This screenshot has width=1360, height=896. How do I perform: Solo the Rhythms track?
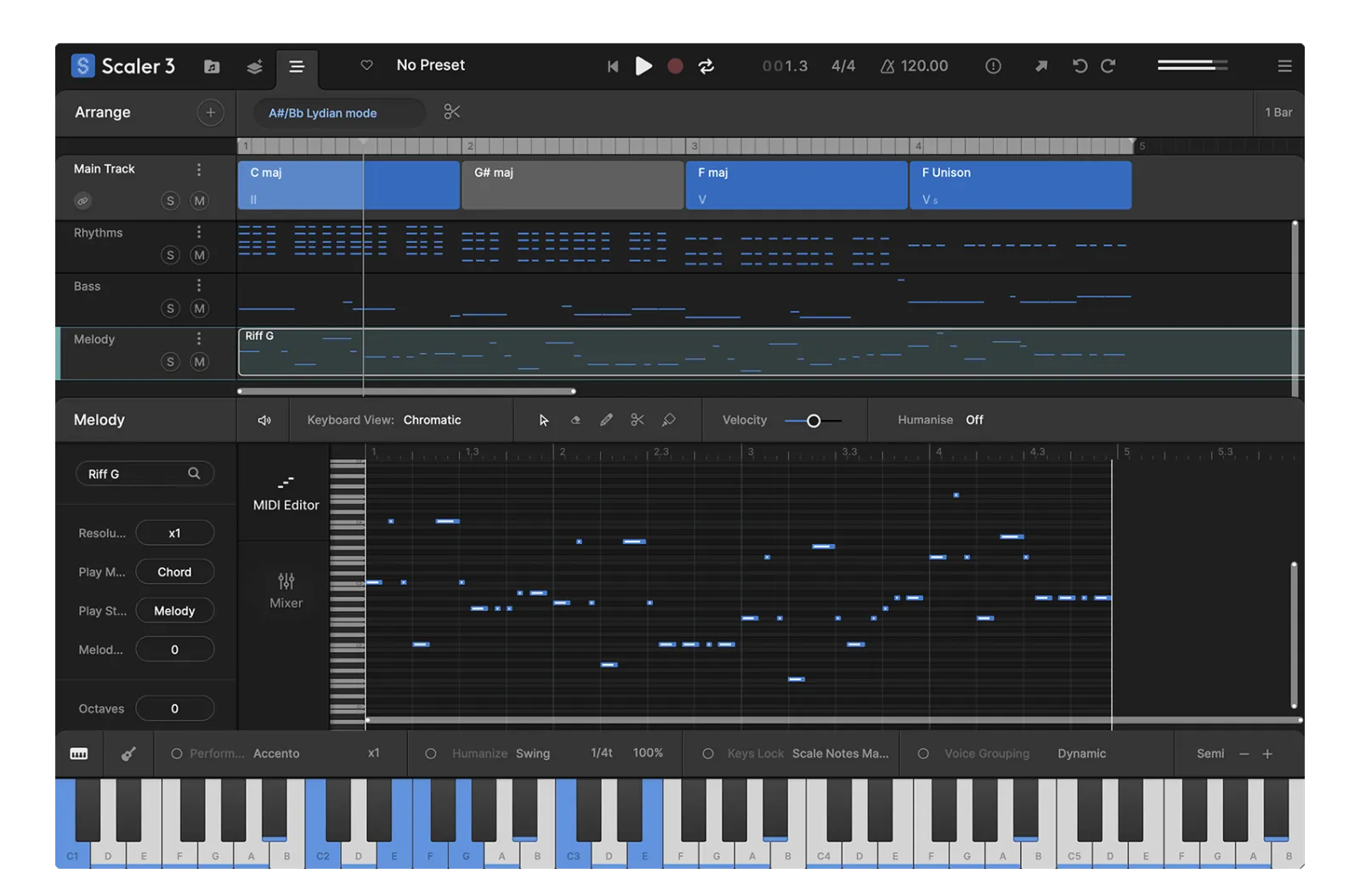coord(170,255)
